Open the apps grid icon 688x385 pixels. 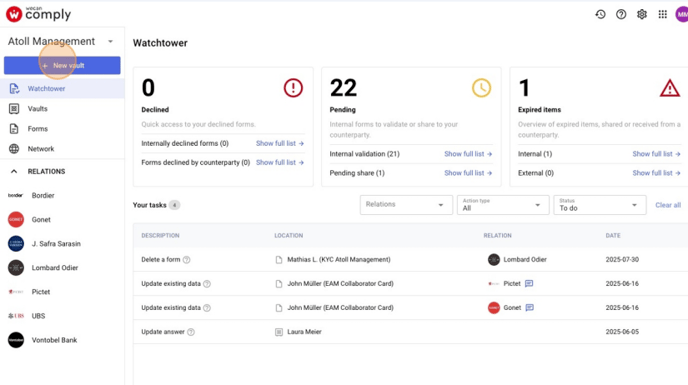663,14
